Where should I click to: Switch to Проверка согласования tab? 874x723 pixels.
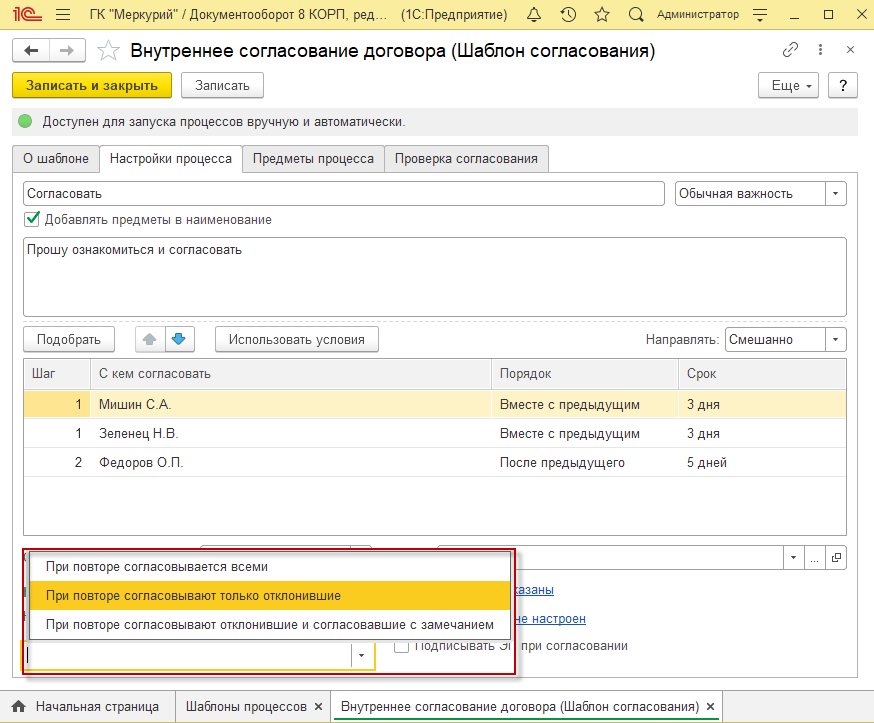click(466, 159)
